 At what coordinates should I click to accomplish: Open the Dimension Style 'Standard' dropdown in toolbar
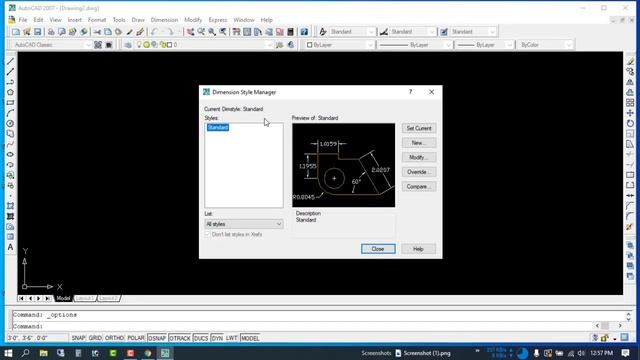click(413, 32)
